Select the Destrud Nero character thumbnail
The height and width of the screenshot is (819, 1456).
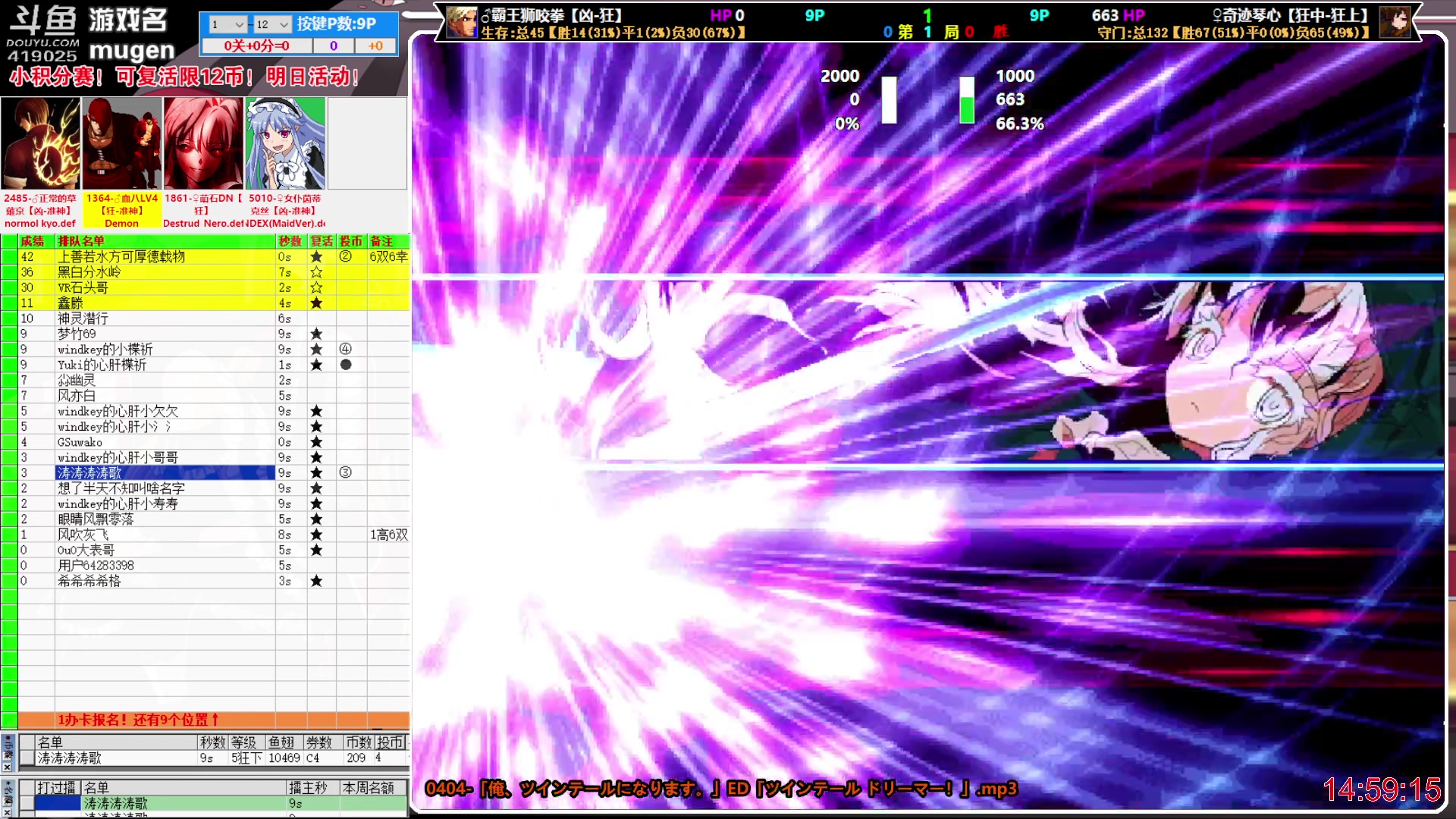[203, 143]
